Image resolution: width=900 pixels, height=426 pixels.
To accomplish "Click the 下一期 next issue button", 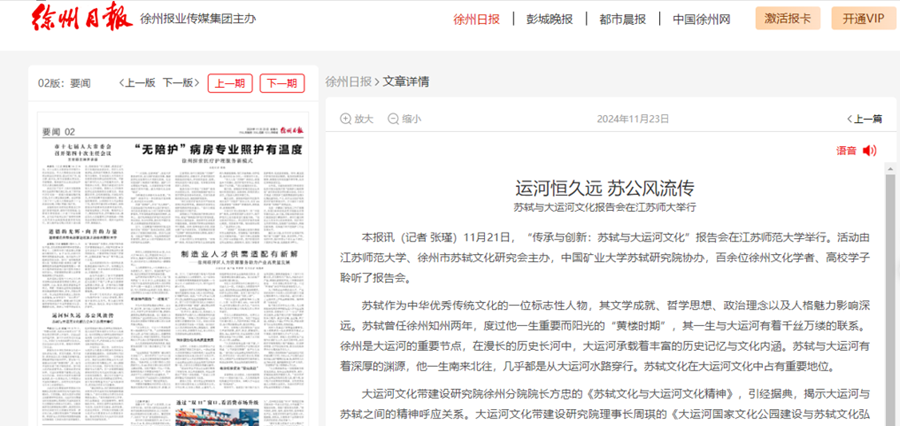I will tap(281, 83).
